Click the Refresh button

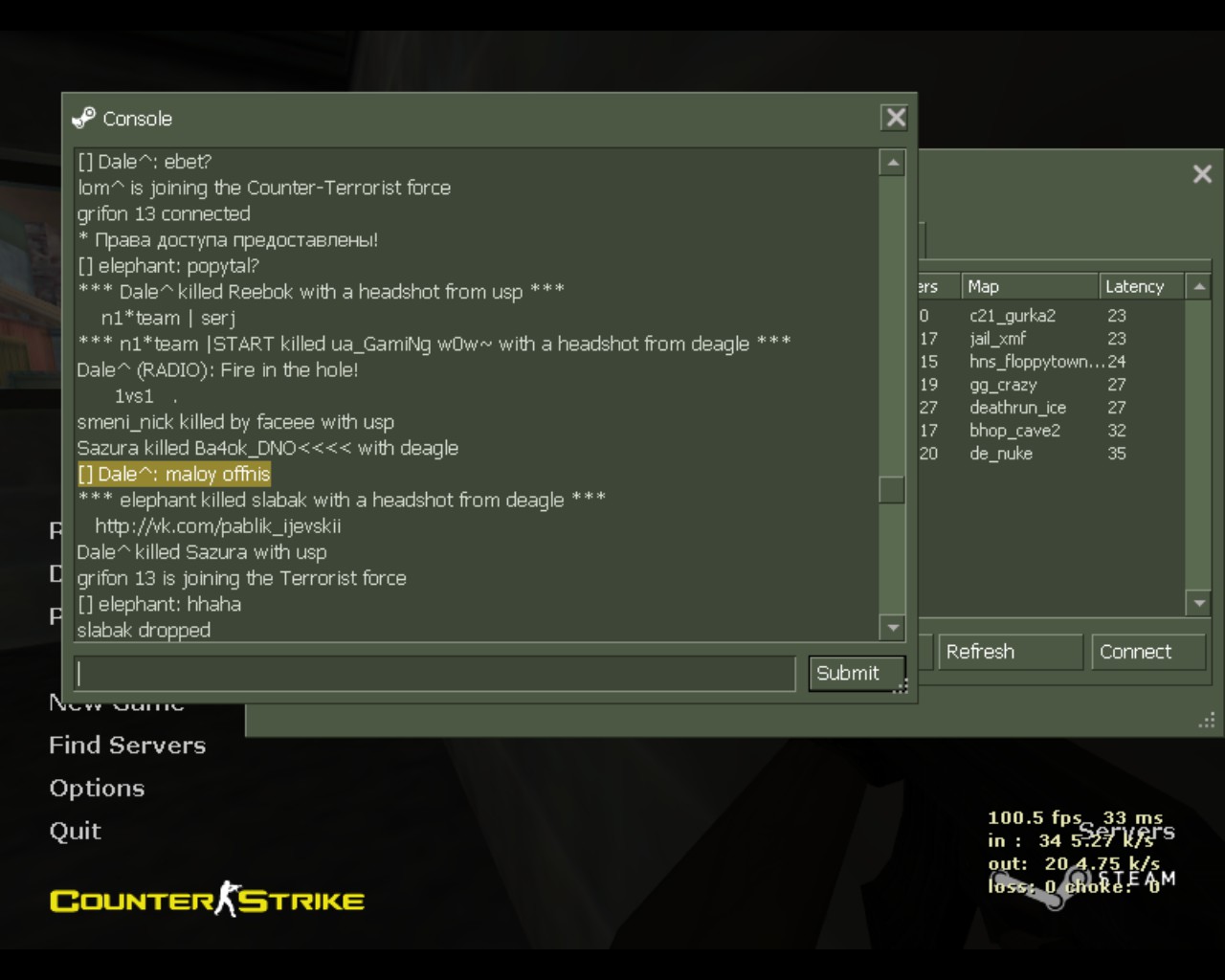[1011, 652]
